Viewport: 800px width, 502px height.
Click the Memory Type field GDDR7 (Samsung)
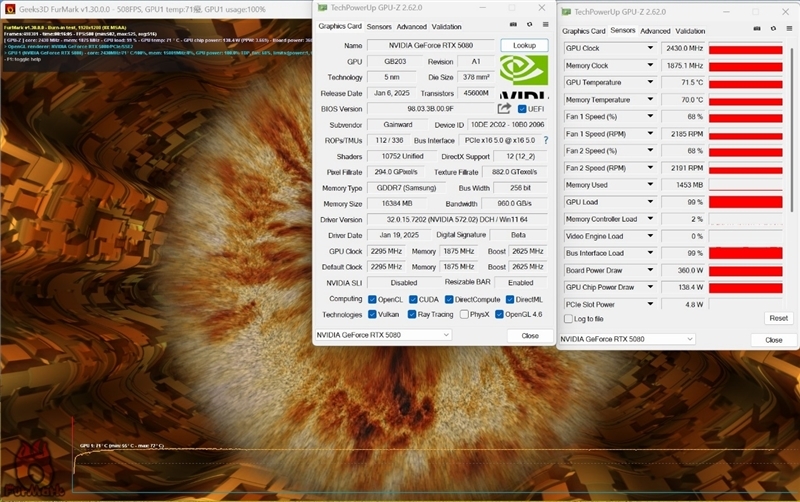click(406, 188)
